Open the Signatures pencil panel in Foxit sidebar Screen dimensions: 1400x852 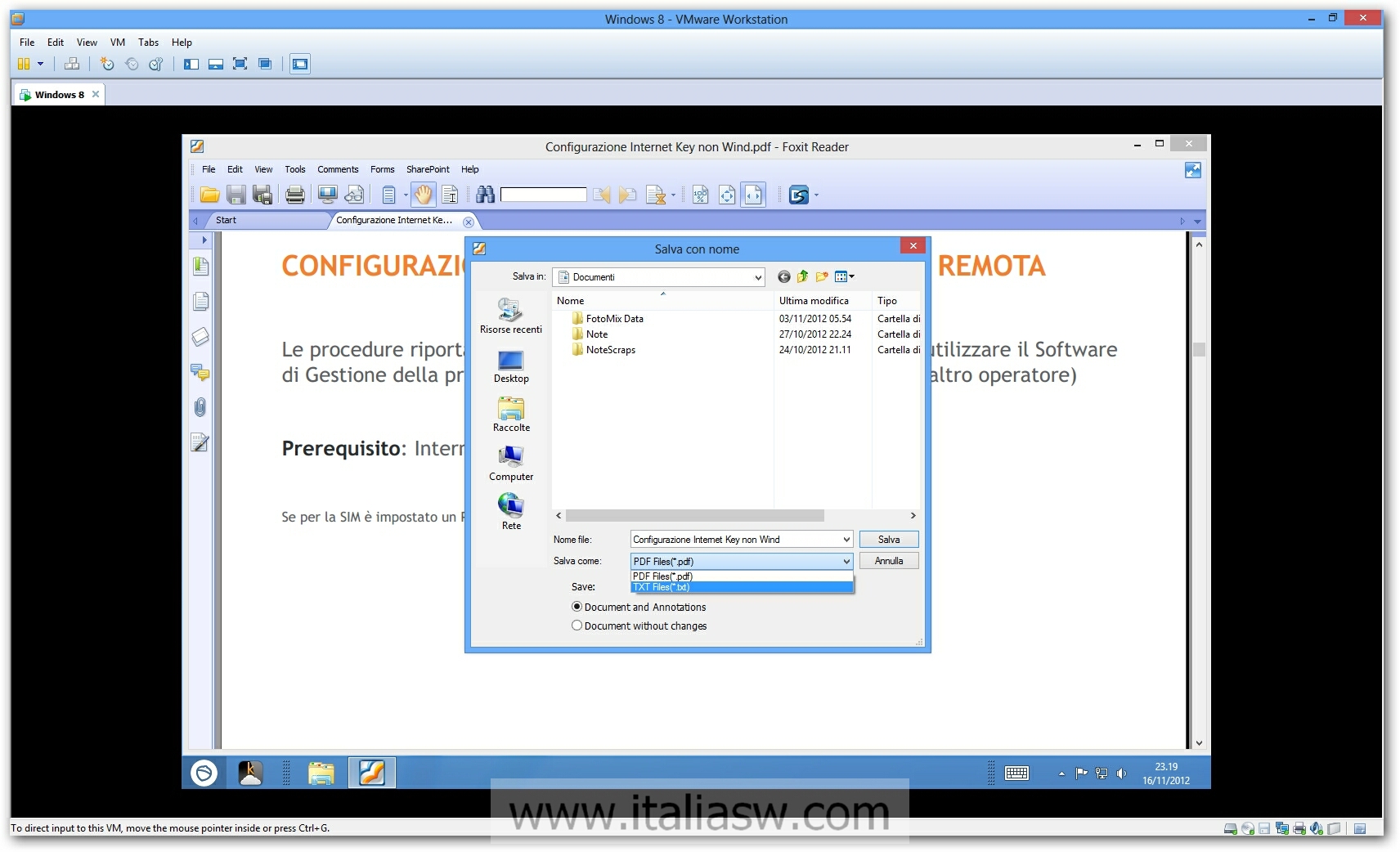click(200, 442)
